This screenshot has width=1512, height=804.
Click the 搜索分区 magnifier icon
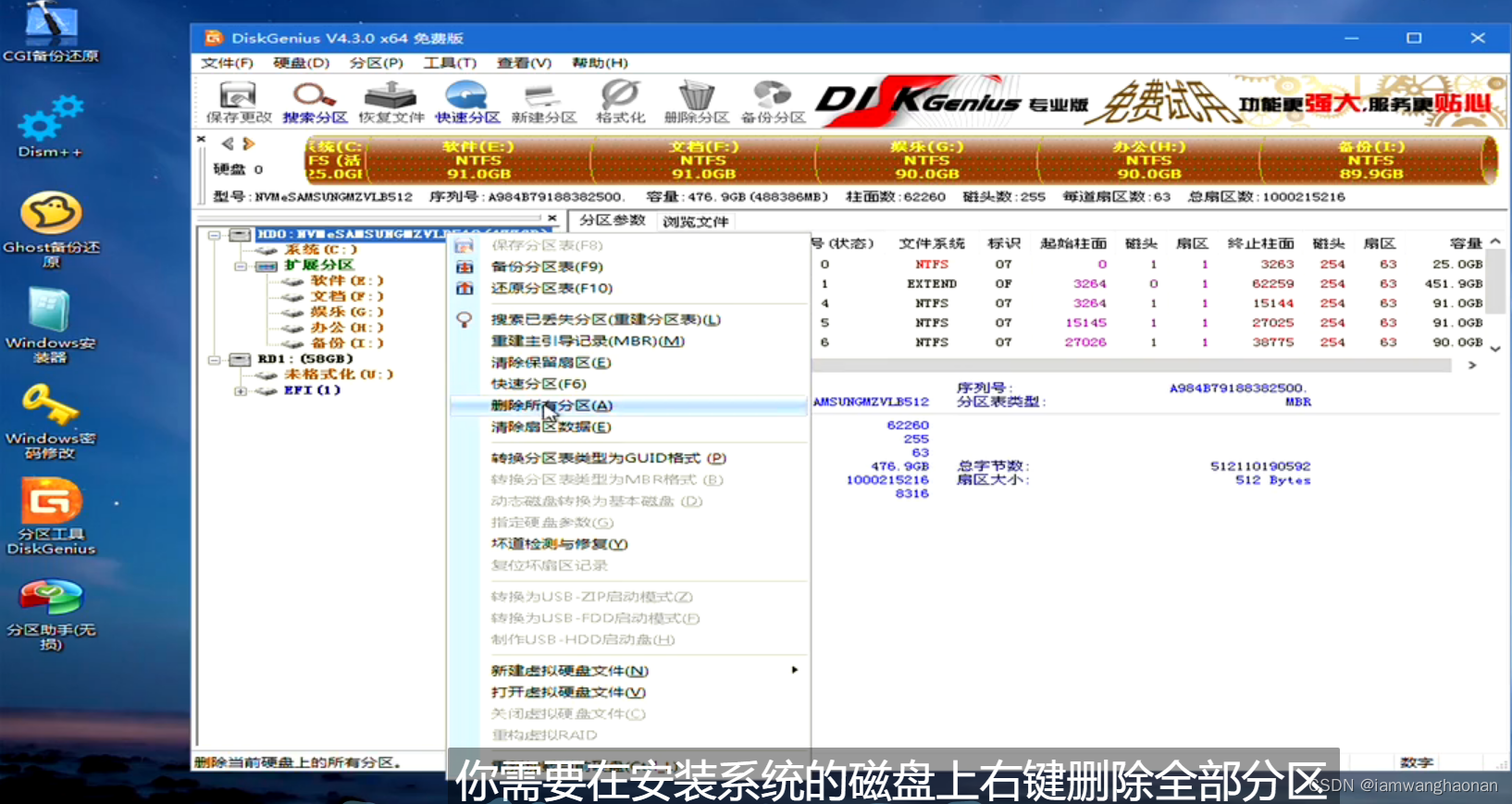[315, 102]
